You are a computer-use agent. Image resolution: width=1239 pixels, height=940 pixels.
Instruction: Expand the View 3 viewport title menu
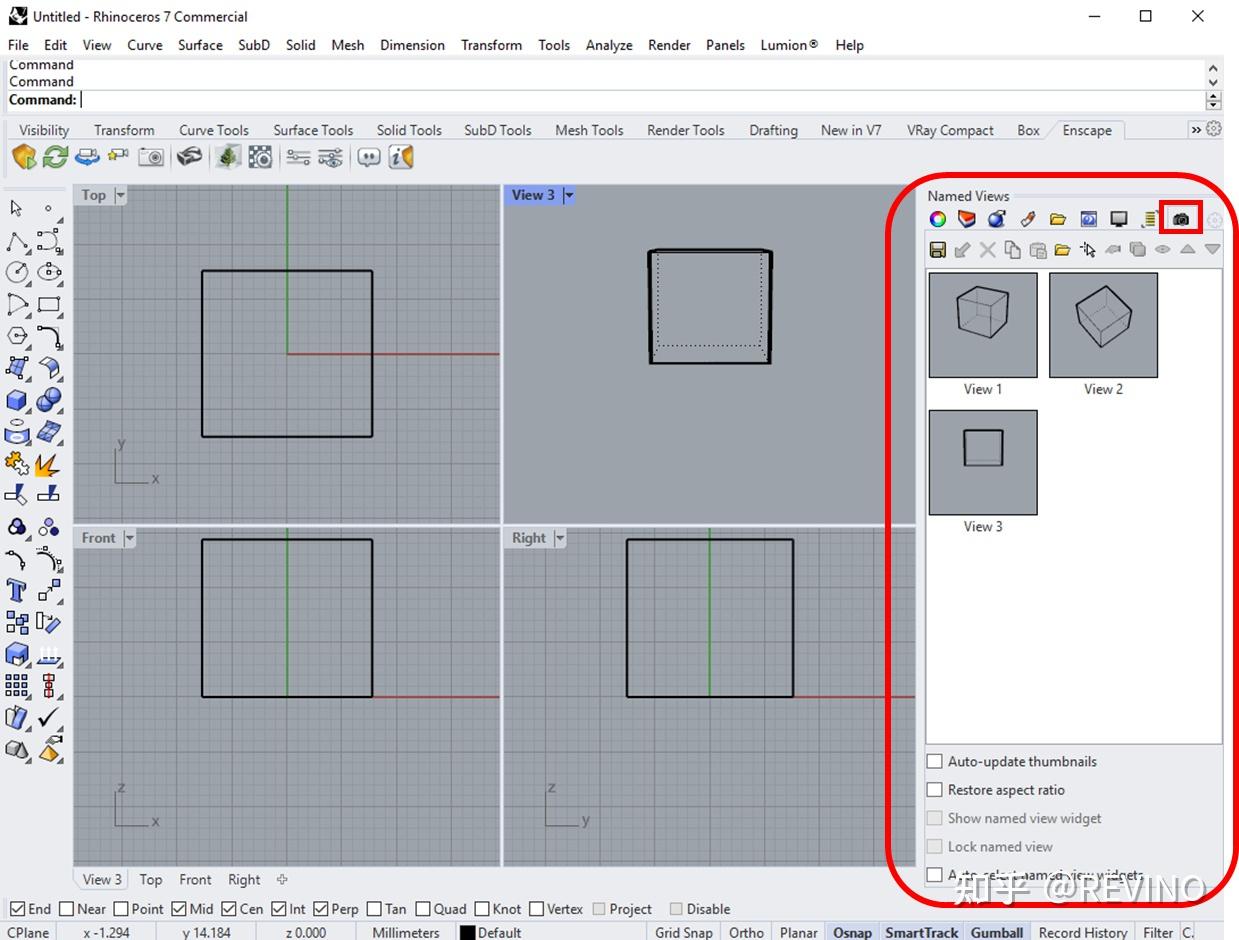click(x=569, y=196)
